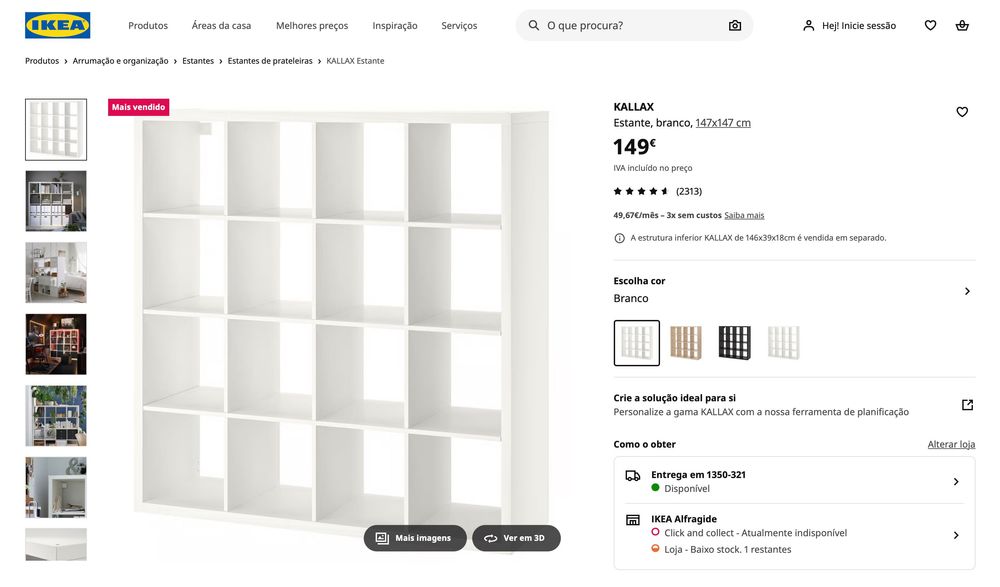Open the Produtos menu
Viewport: 1000px width, 587px height.
pos(148,25)
